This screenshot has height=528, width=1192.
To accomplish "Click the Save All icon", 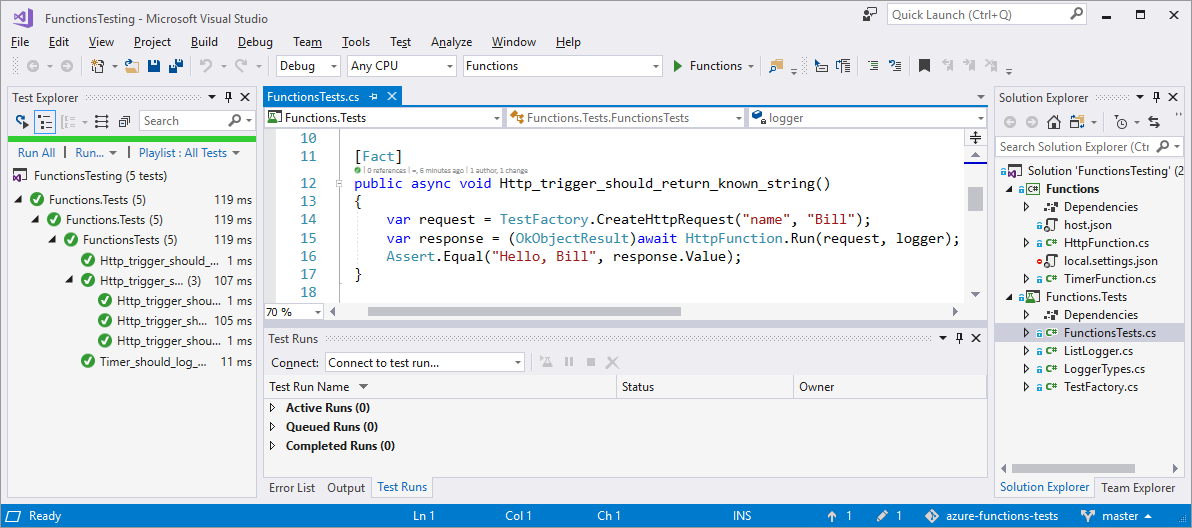I will click(x=176, y=66).
